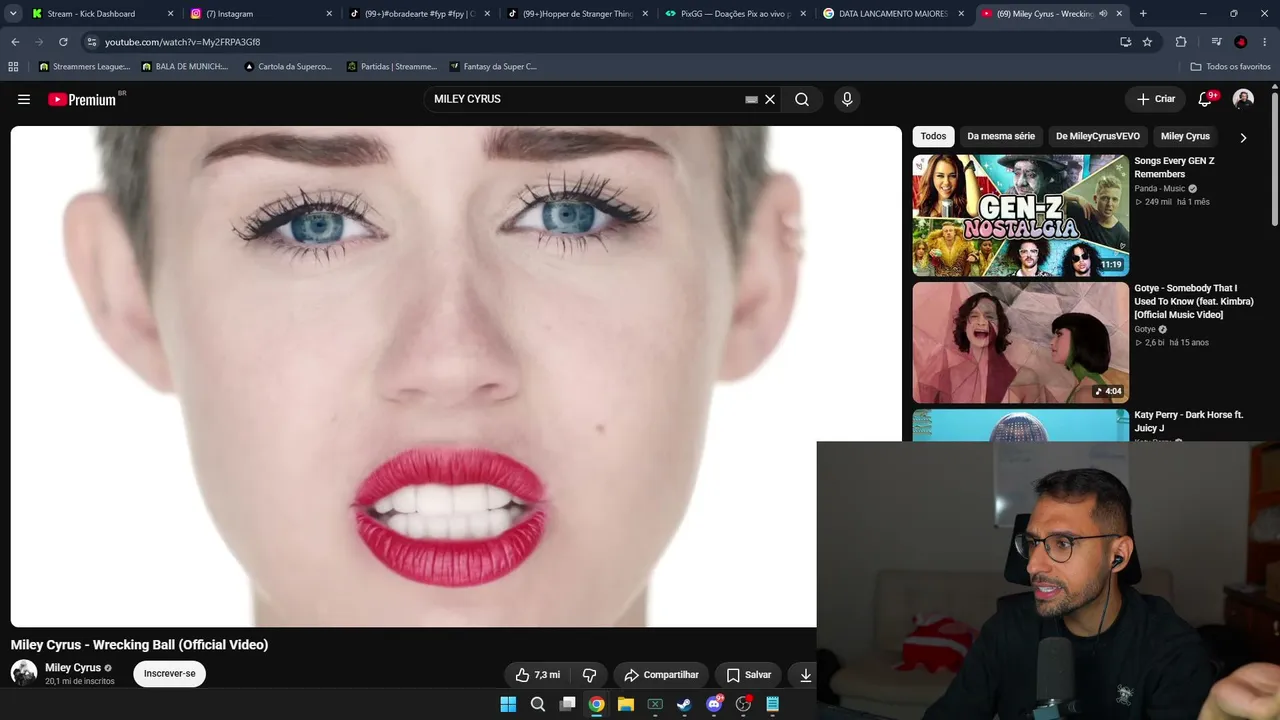The width and height of the screenshot is (1280, 720).
Task: Switch to the Hopper de Stranger Things tab
Action: click(578, 14)
